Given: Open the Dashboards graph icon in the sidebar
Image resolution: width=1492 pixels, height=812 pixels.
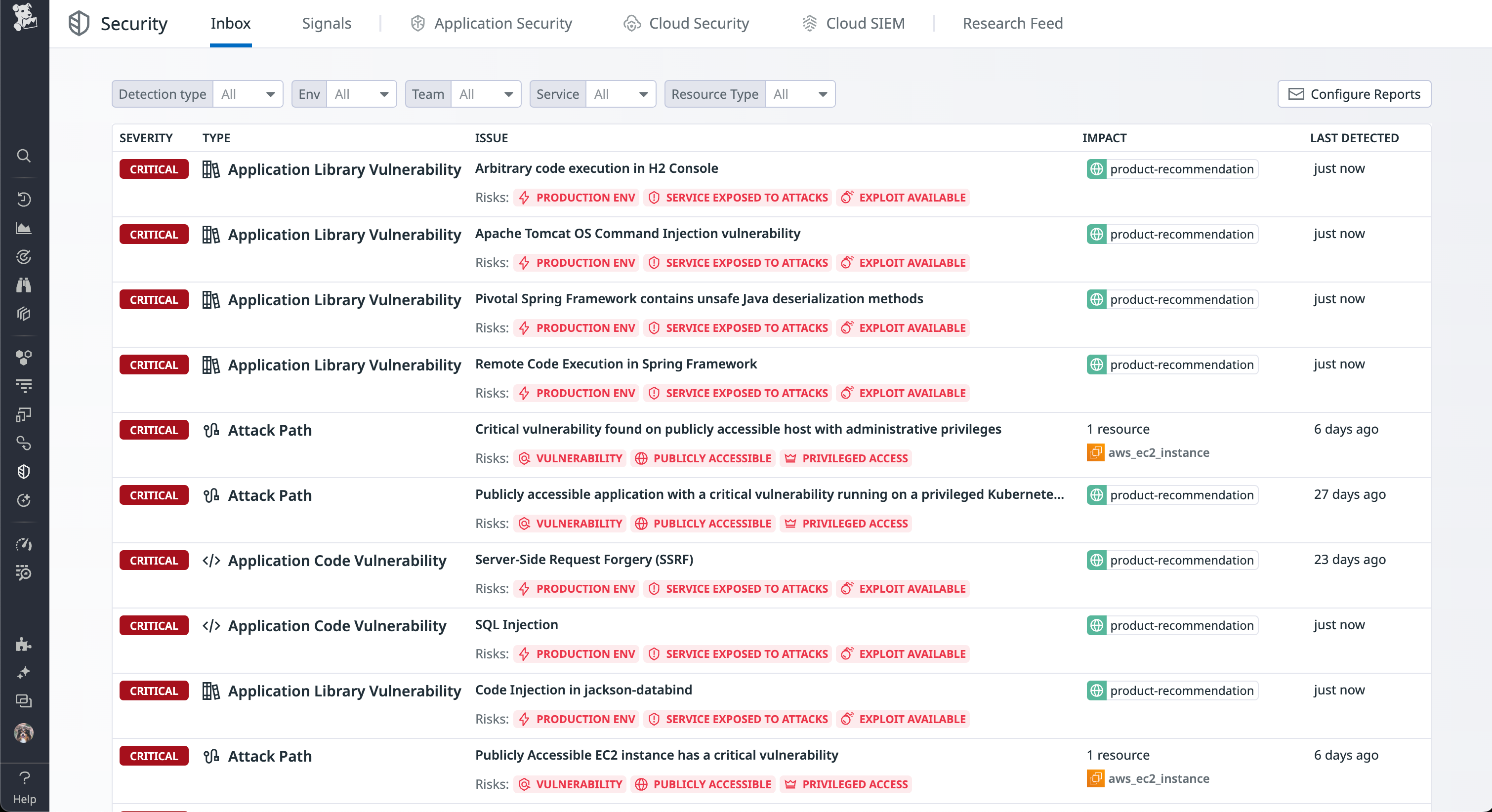Looking at the screenshot, I should point(24,228).
